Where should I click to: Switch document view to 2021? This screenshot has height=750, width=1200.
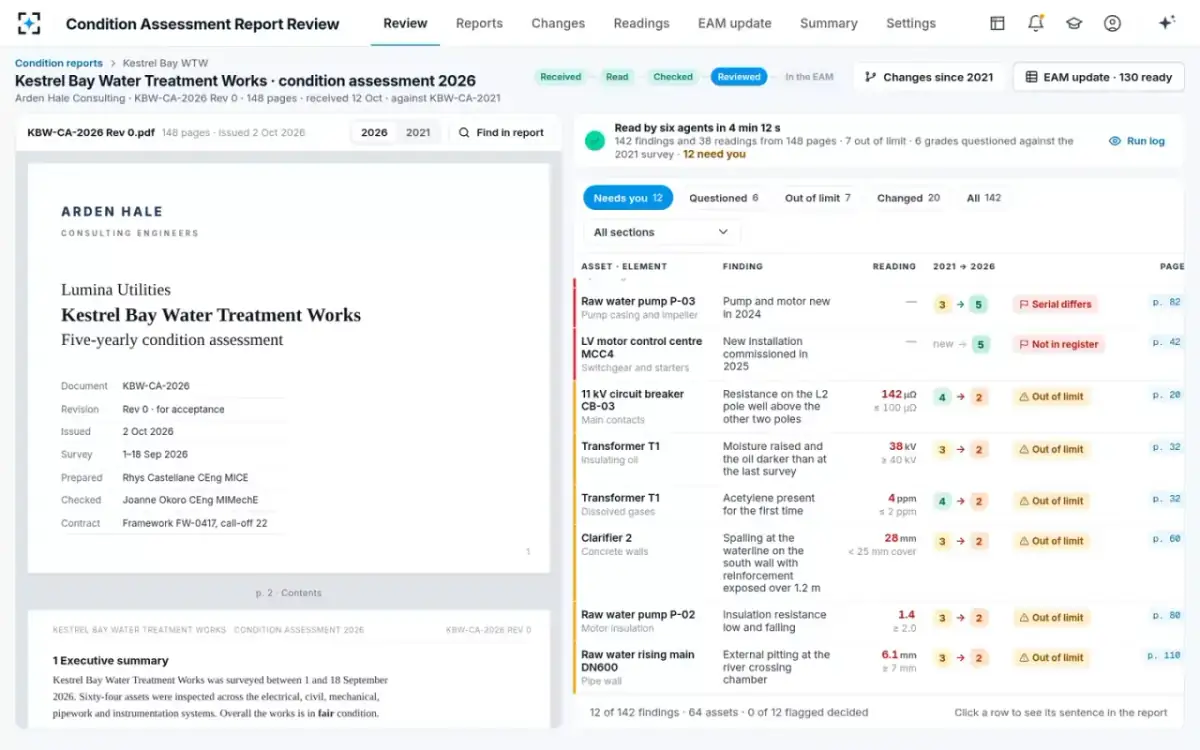pos(418,132)
